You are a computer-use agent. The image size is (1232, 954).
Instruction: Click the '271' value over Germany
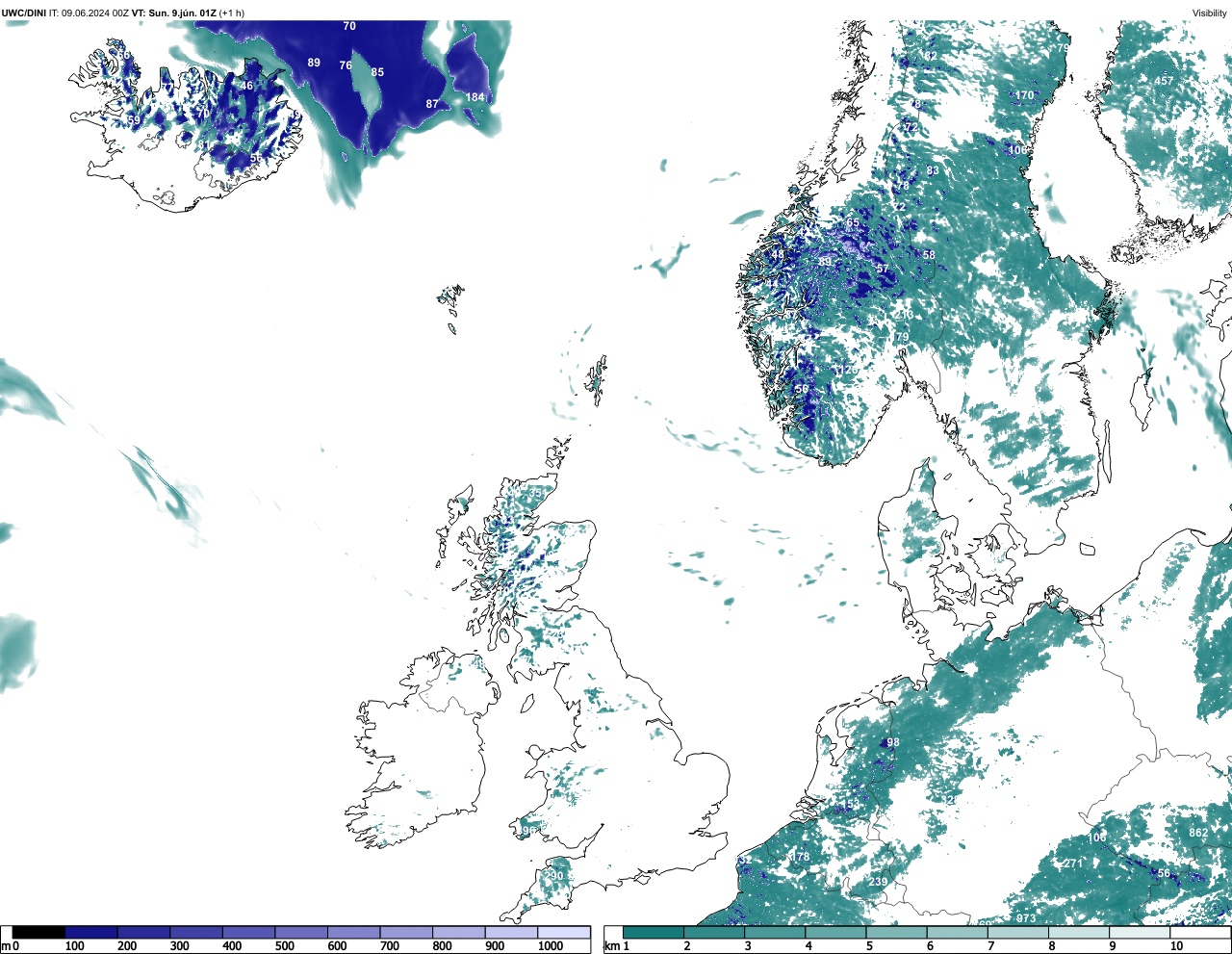[1072, 864]
